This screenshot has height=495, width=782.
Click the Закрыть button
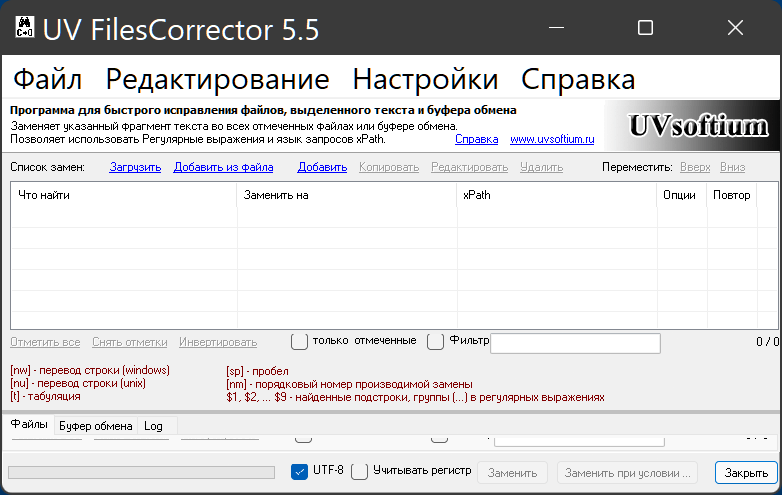[x=746, y=473]
